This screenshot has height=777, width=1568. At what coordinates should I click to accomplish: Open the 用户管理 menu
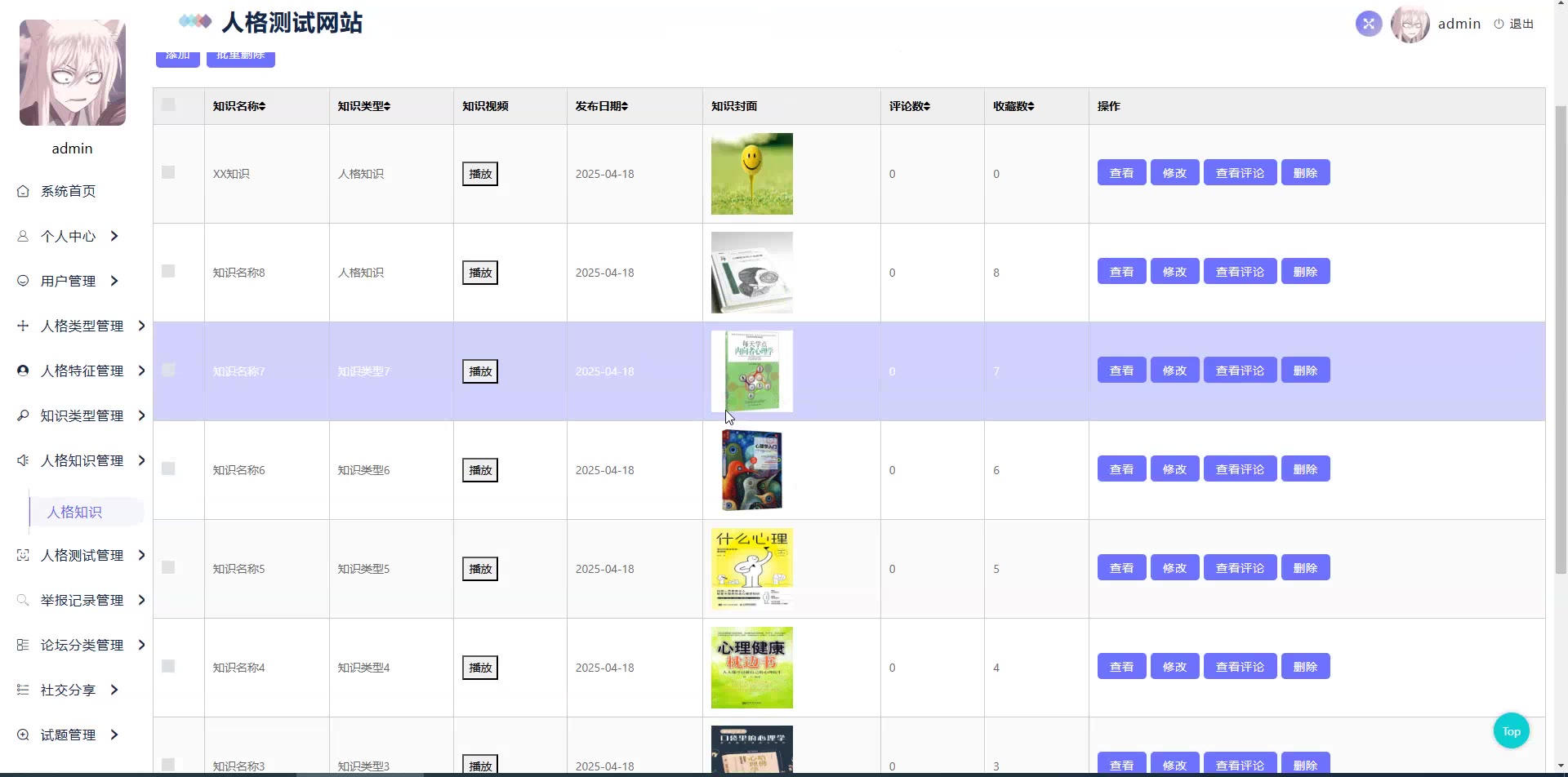point(68,281)
